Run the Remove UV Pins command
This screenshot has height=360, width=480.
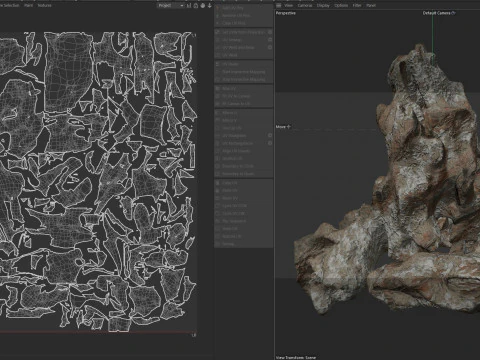point(243,15)
